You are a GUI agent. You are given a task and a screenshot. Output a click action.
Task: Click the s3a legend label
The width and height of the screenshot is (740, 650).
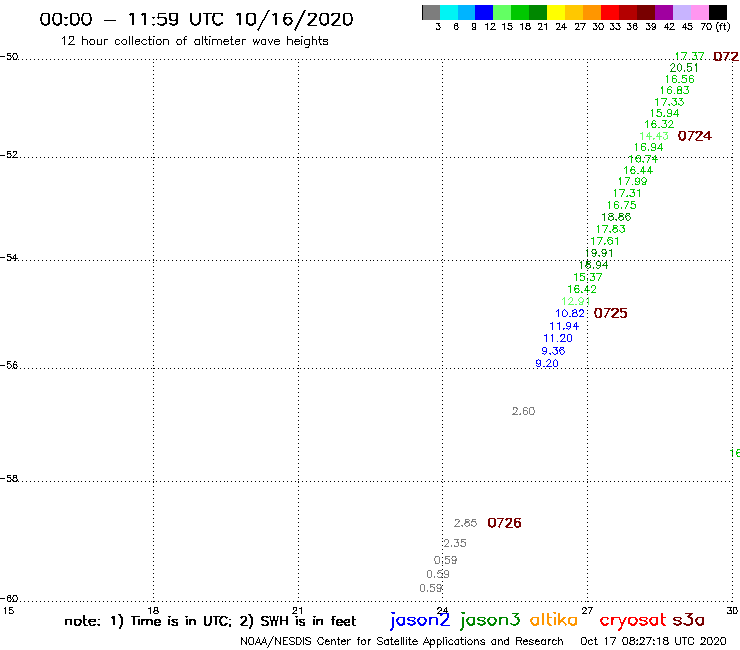(x=689, y=620)
